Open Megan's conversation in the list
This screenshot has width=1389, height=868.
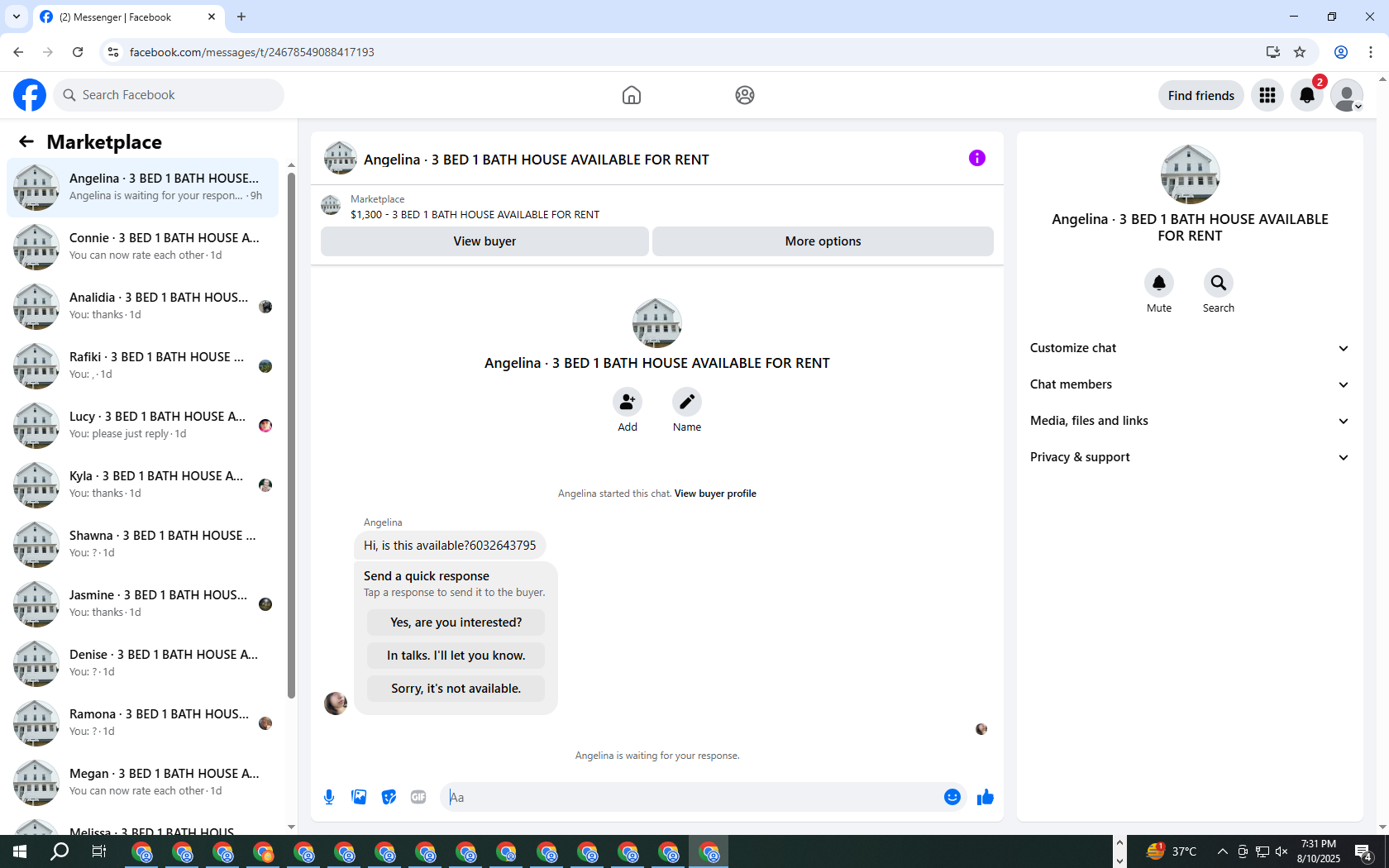pyautogui.click(x=143, y=782)
